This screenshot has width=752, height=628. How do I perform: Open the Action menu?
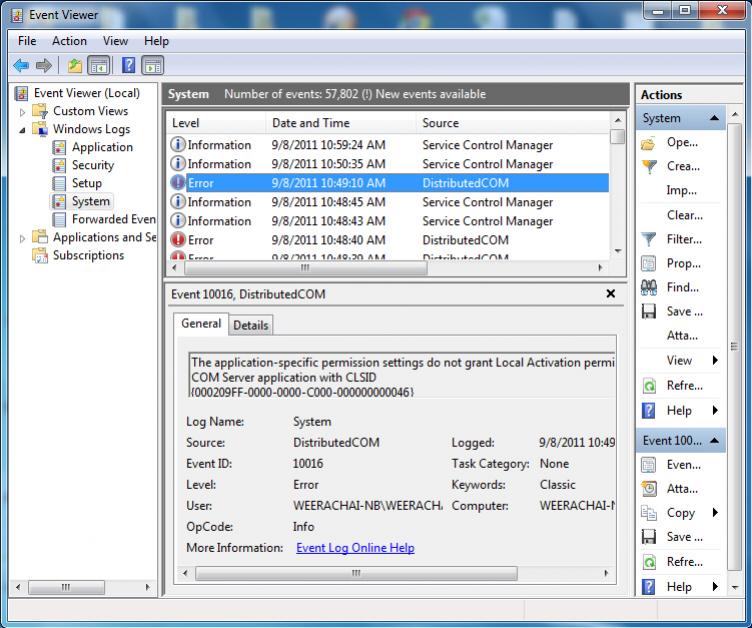[69, 41]
